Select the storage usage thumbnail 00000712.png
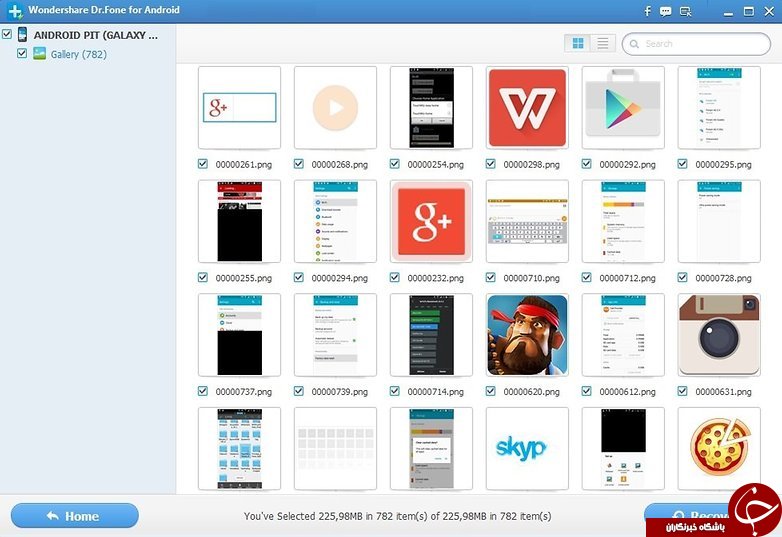Viewport: 782px width, 537px height. (x=623, y=221)
